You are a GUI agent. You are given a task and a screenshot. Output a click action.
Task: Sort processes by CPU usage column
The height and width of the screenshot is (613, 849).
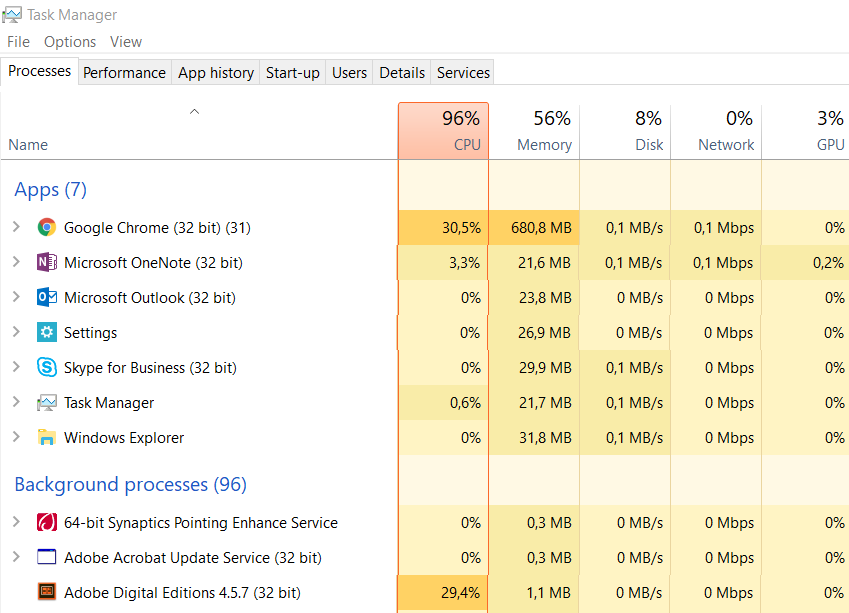pyautogui.click(x=443, y=132)
